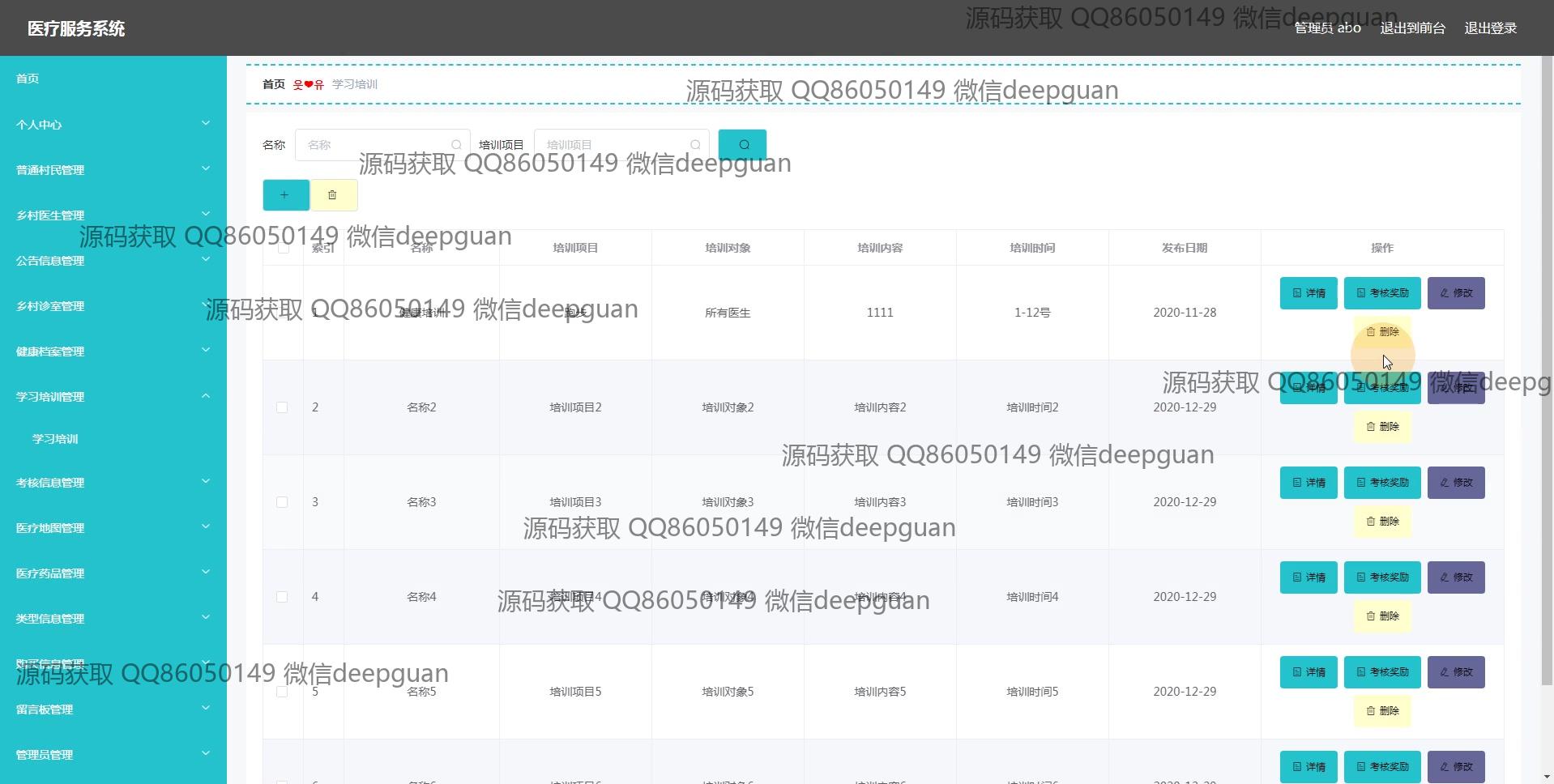Click the add new record plus button
Image resolution: width=1554 pixels, height=784 pixels.
[285, 195]
